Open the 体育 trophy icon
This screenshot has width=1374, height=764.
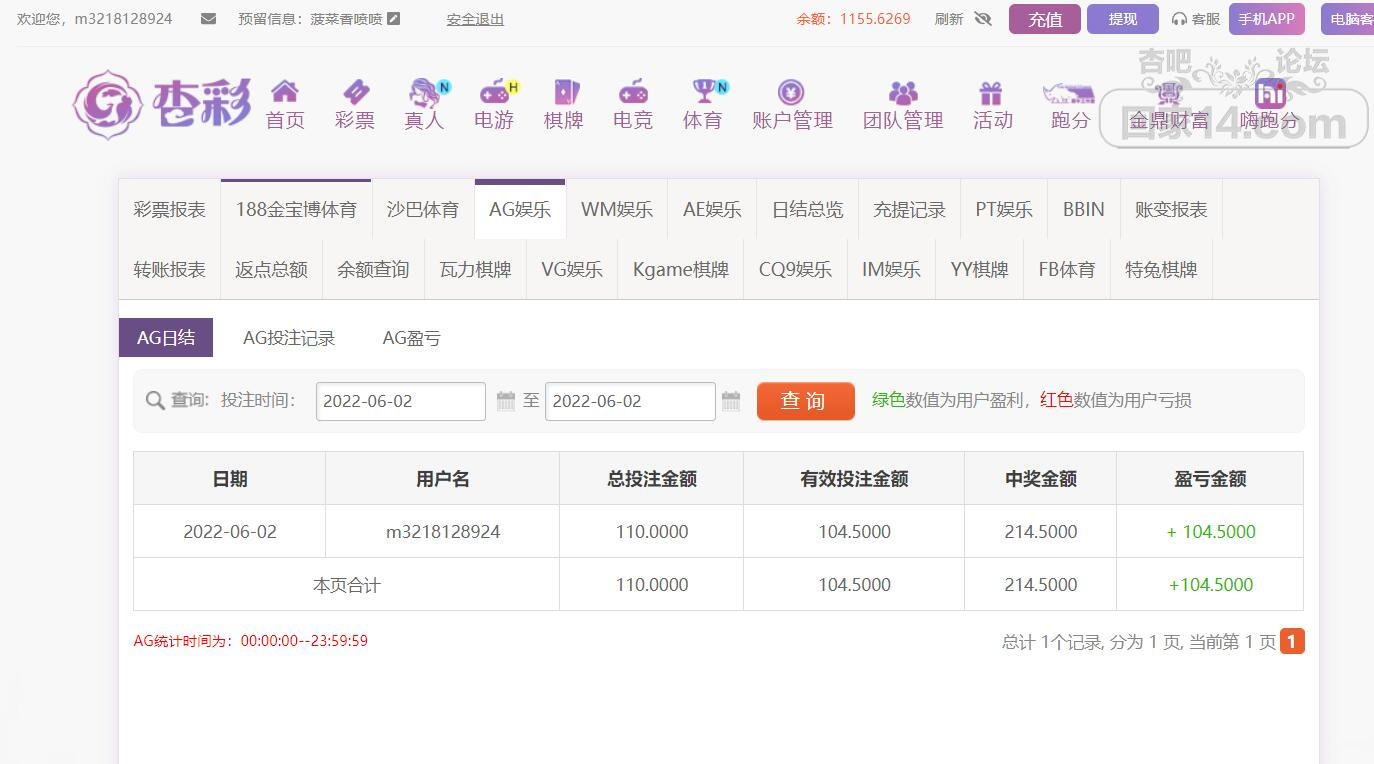point(704,93)
